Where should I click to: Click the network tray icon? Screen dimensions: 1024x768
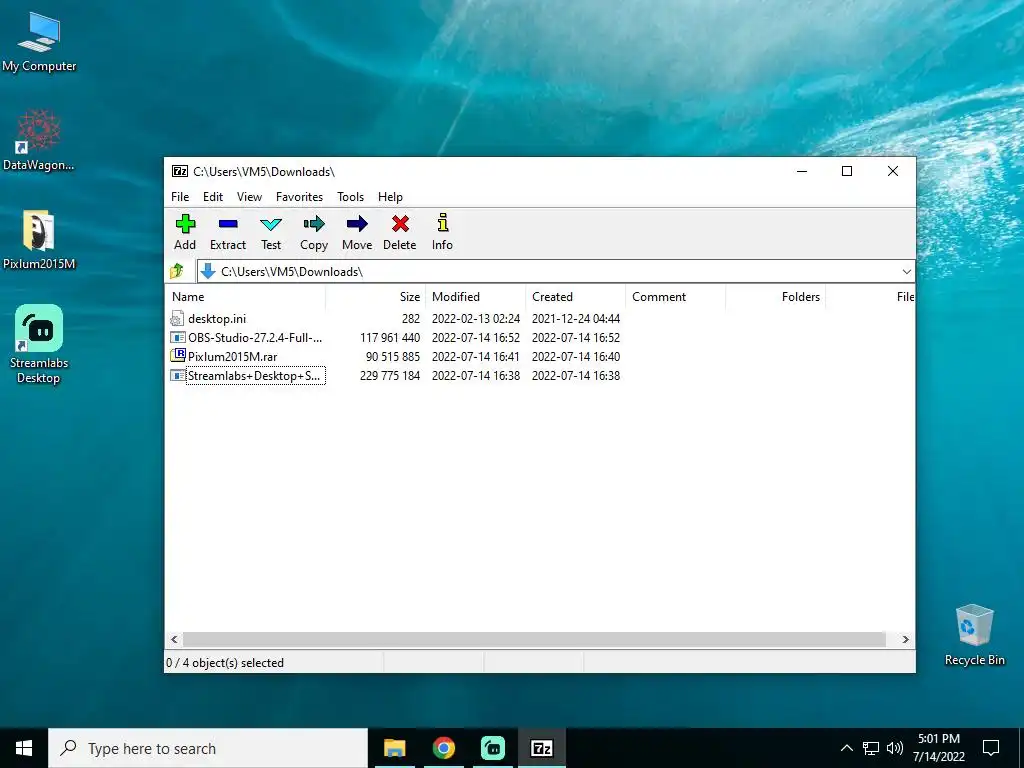point(871,748)
